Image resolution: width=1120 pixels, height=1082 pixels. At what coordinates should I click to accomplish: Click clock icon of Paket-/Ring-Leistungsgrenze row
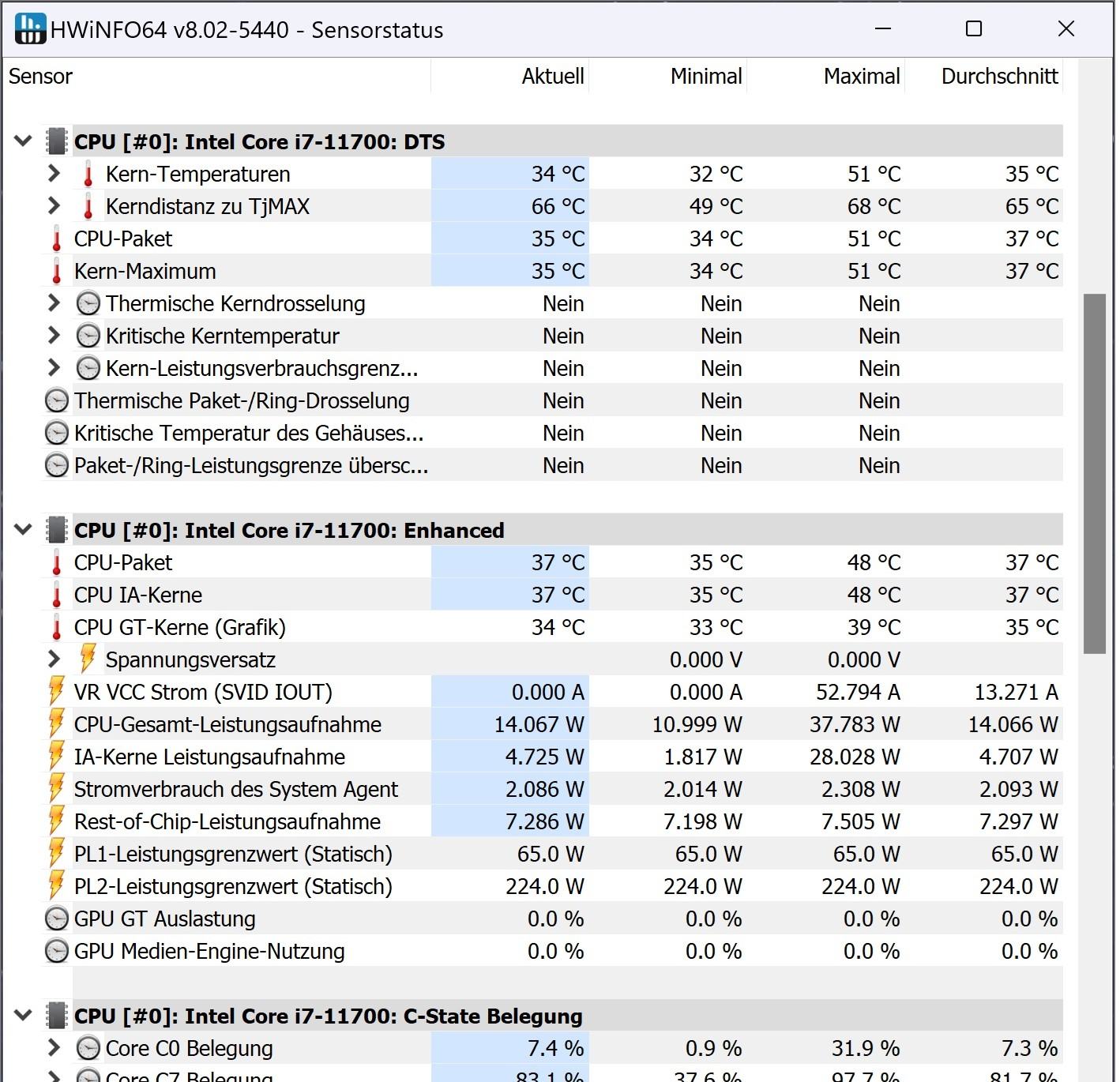[57, 465]
